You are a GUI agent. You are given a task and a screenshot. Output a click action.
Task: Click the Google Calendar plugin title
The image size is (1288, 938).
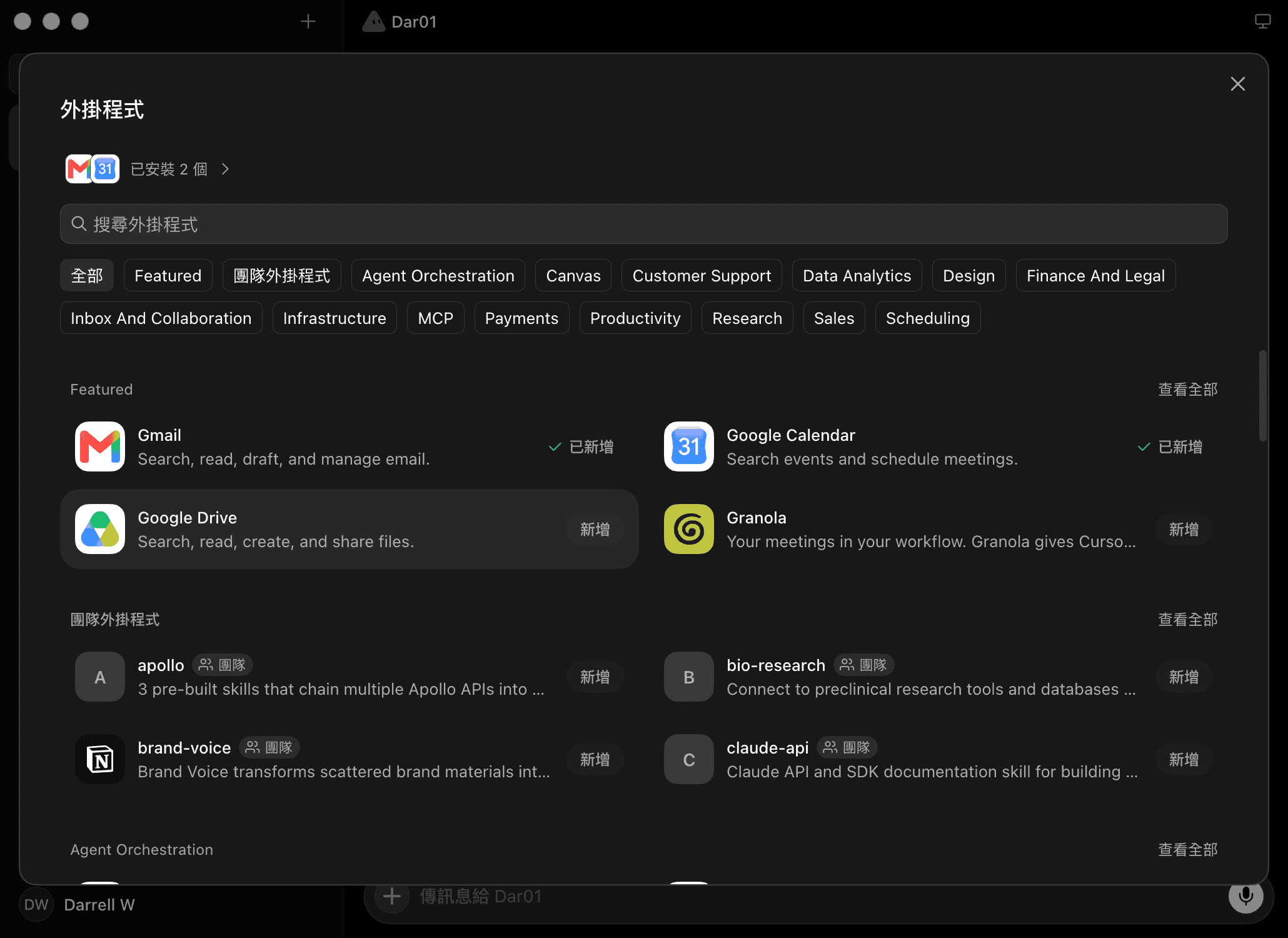pos(791,435)
